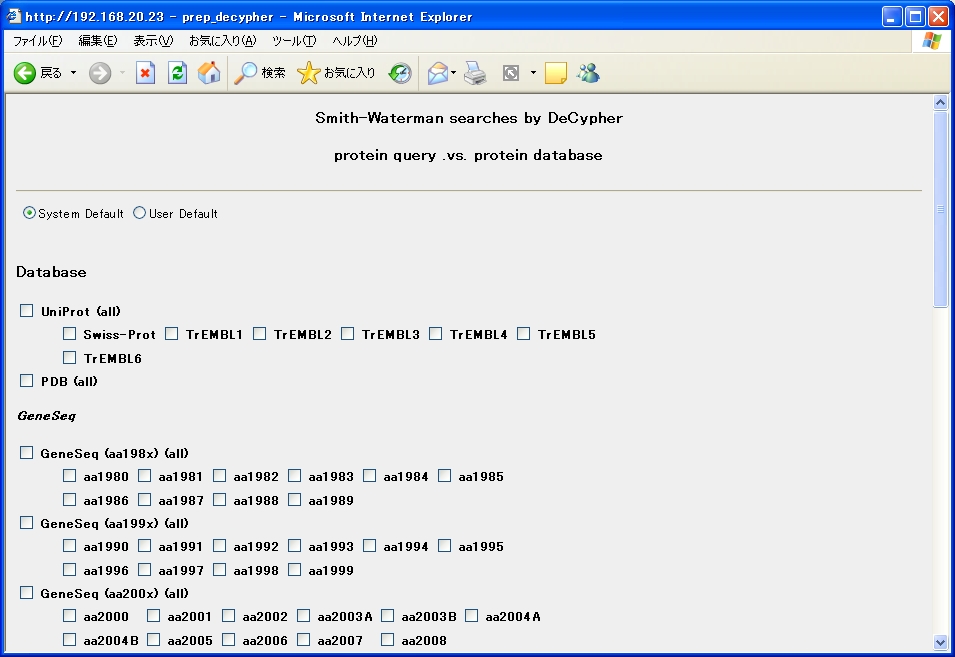
Task: Tick the aa1989 checkbox
Action: 294,499
